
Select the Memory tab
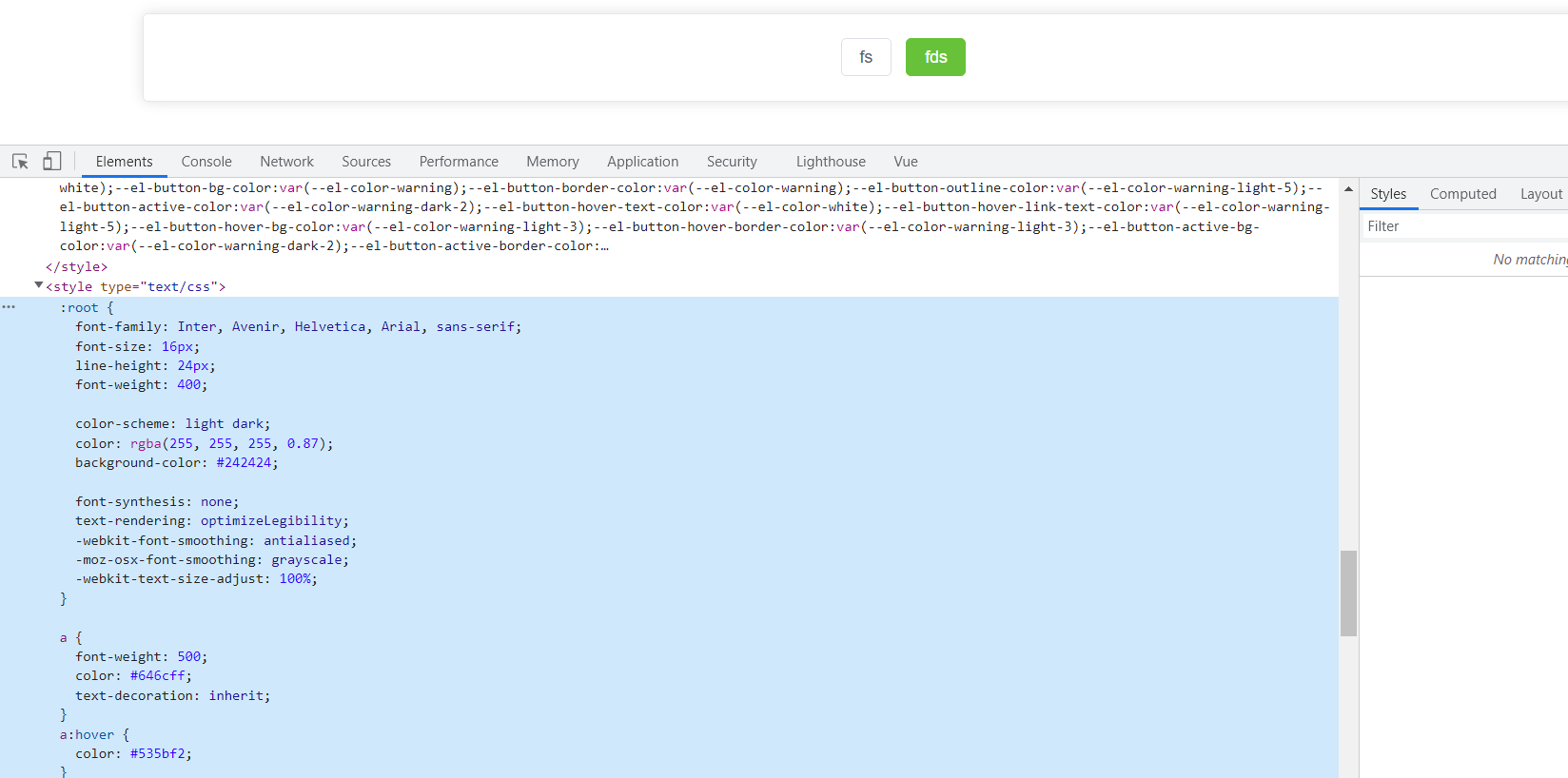pos(552,162)
